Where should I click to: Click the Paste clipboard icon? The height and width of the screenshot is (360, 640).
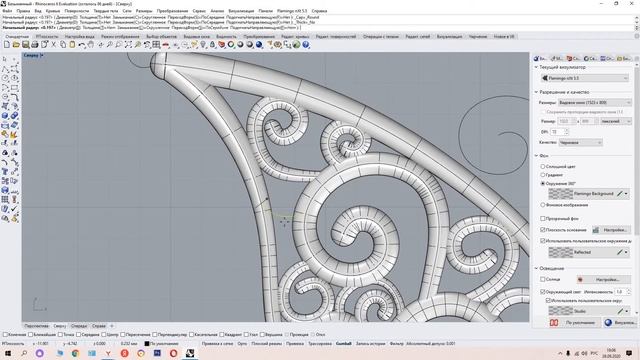point(72,45)
